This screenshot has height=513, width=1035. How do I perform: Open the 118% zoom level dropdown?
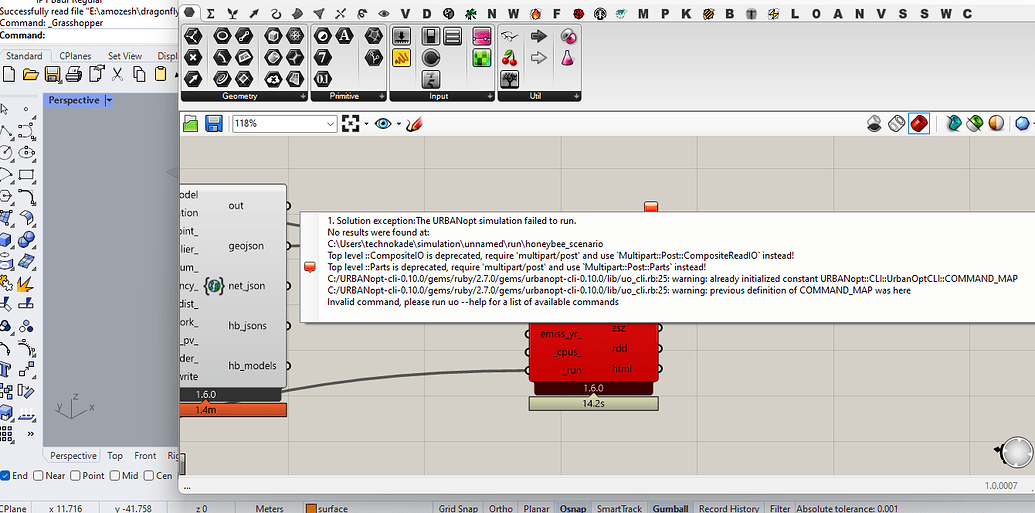click(x=331, y=123)
